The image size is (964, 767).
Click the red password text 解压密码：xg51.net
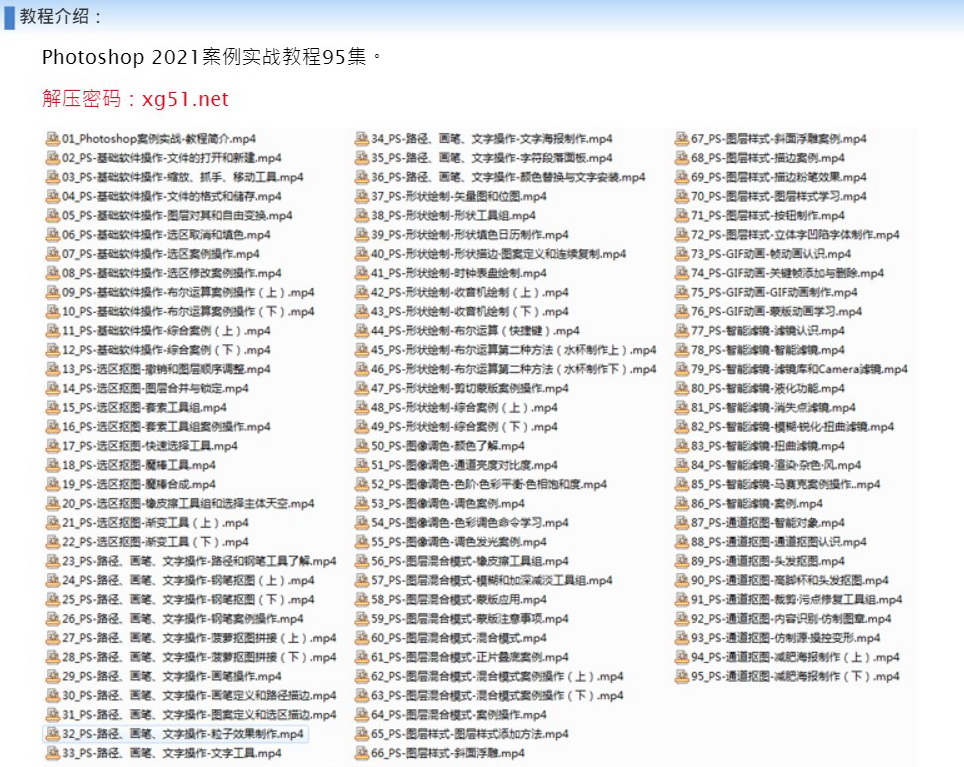(135, 98)
